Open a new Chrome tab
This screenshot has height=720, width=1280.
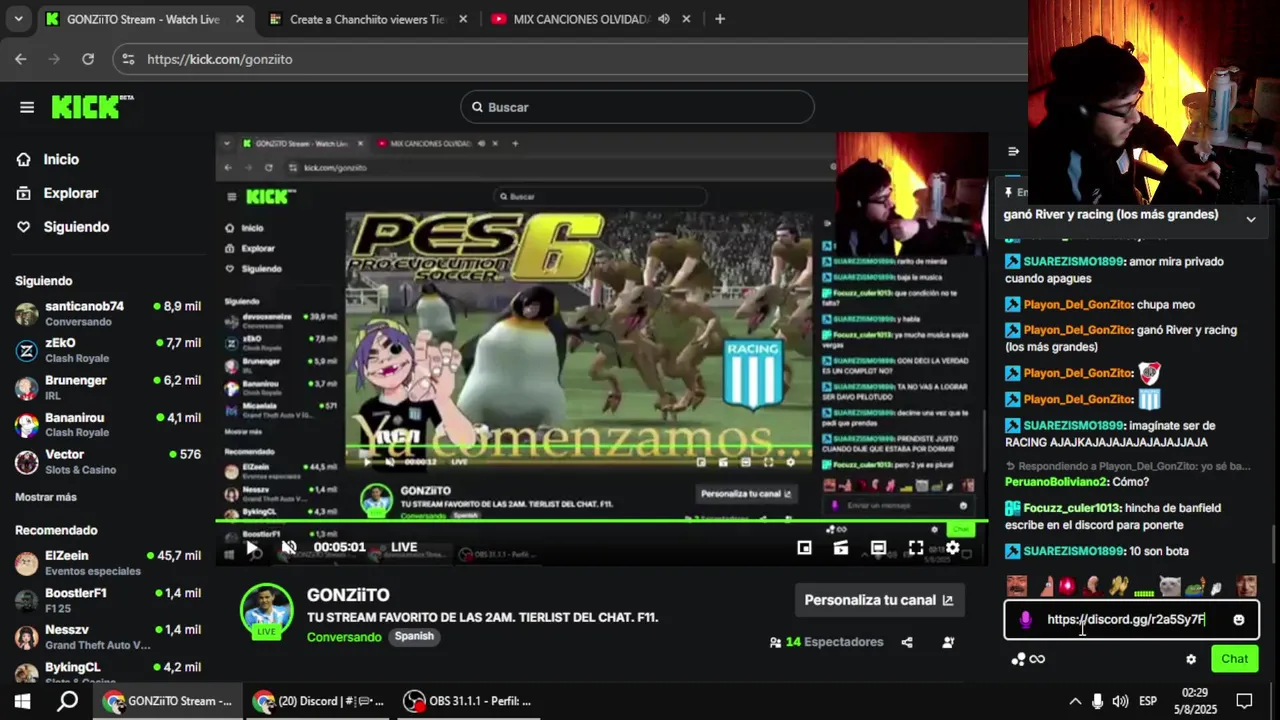(x=720, y=19)
